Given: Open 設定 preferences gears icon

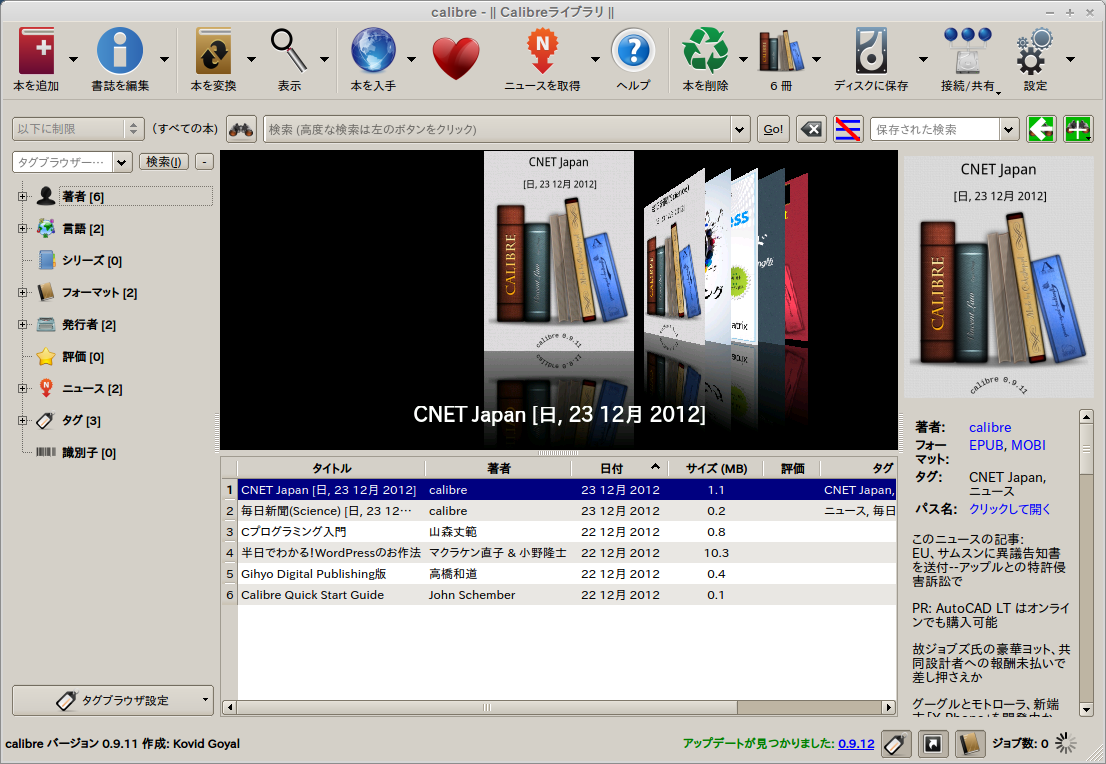Looking at the screenshot, I should tap(1035, 51).
